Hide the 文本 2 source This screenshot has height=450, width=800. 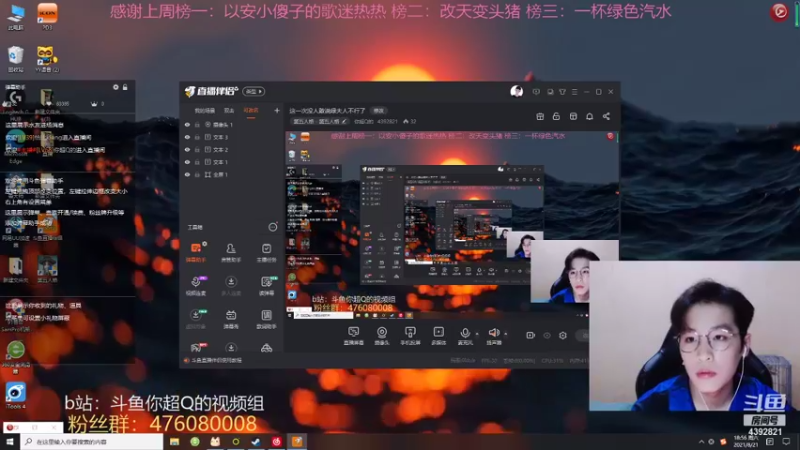coord(187,149)
